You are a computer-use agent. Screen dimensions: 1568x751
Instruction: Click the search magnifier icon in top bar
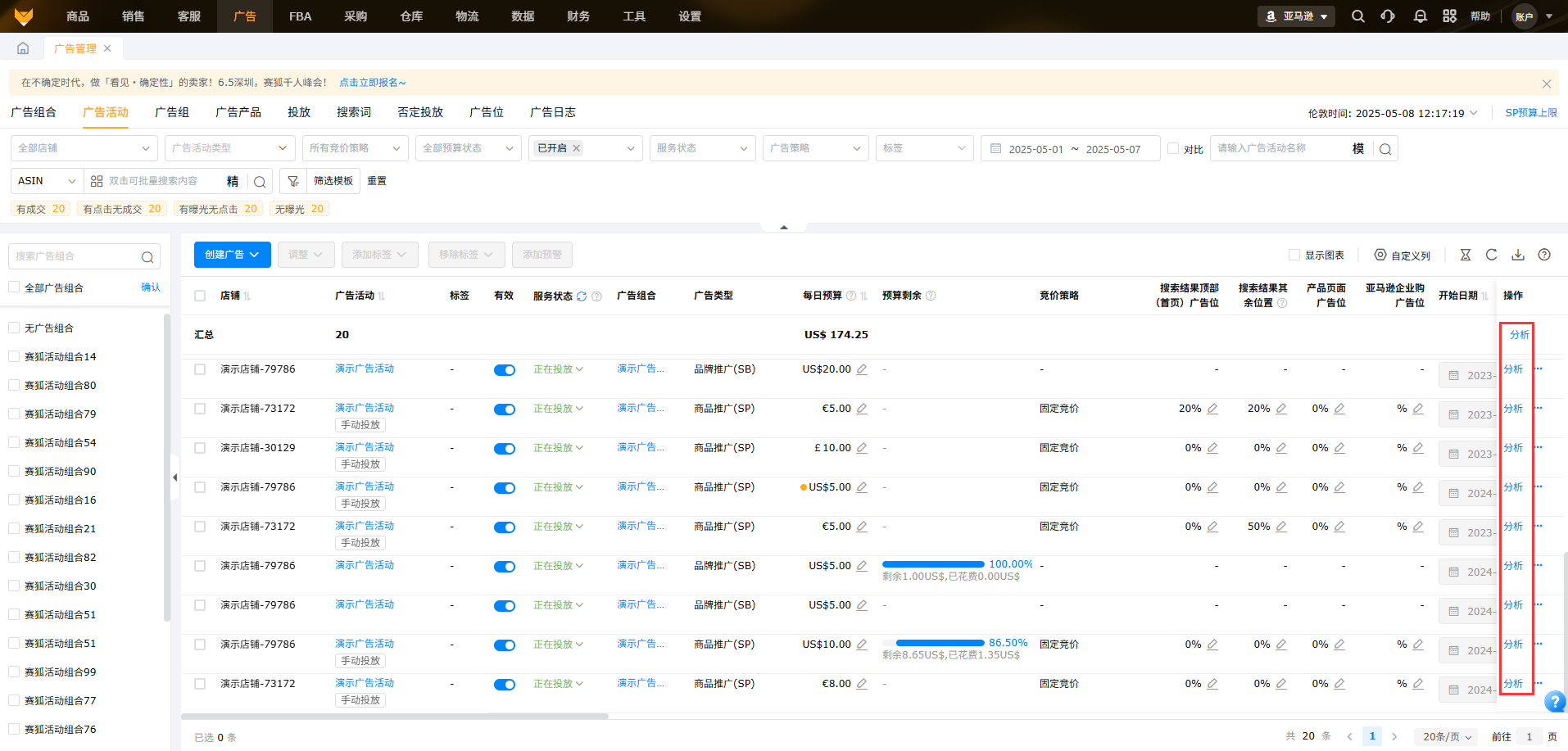click(1357, 16)
